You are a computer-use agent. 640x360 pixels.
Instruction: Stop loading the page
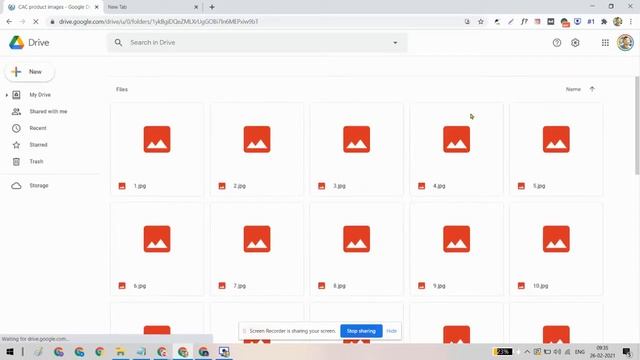[36, 22]
